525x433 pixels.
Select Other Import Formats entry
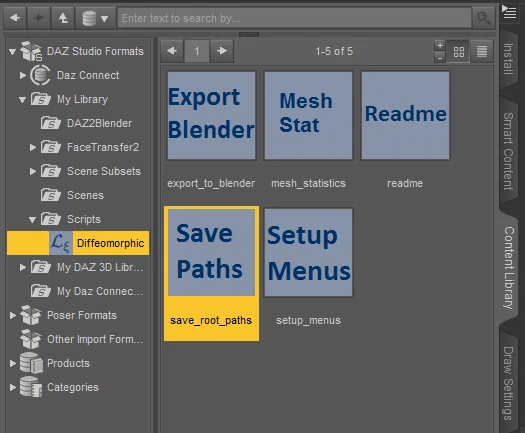pos(95,339)
